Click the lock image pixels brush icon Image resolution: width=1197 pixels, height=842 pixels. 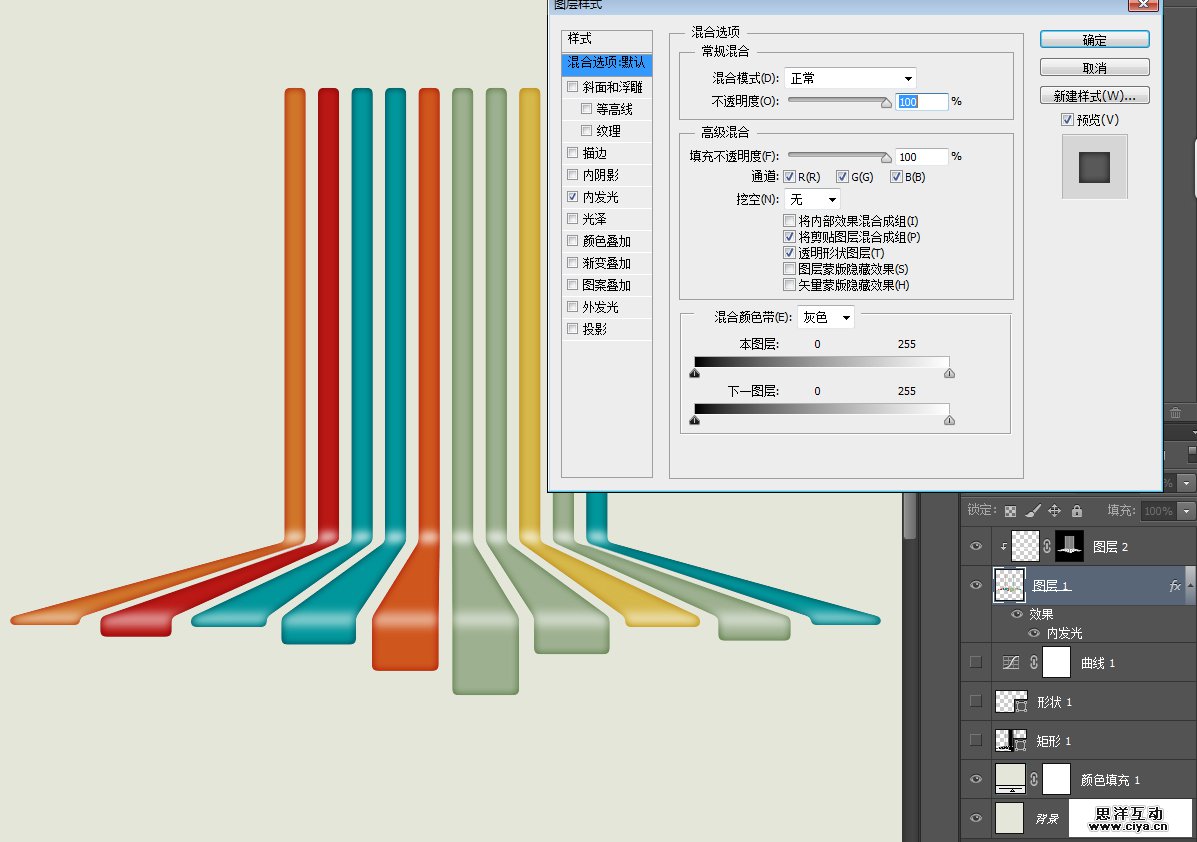pyautogui.click(x=1033, y=510)
